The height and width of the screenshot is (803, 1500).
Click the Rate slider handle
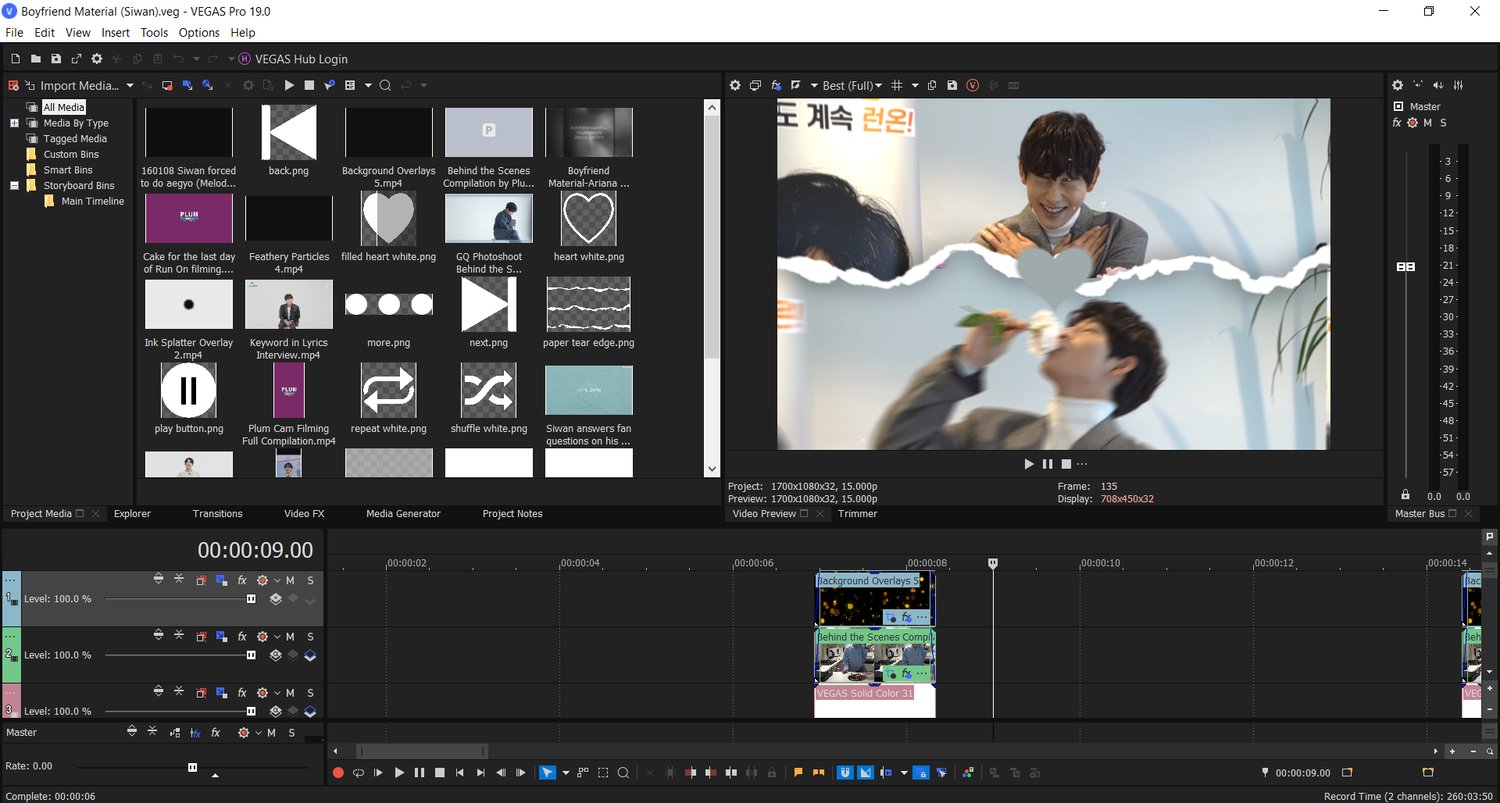pyautogui.click(x=192, y=767)
